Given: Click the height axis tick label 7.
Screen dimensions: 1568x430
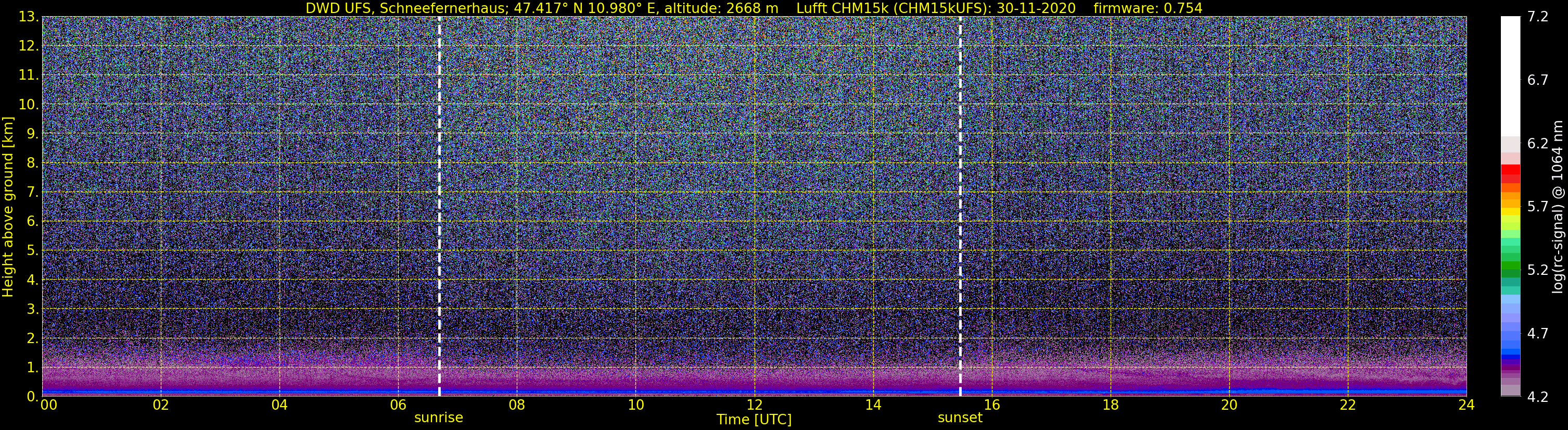Looking at the screenshot, I should click(33, 192).
